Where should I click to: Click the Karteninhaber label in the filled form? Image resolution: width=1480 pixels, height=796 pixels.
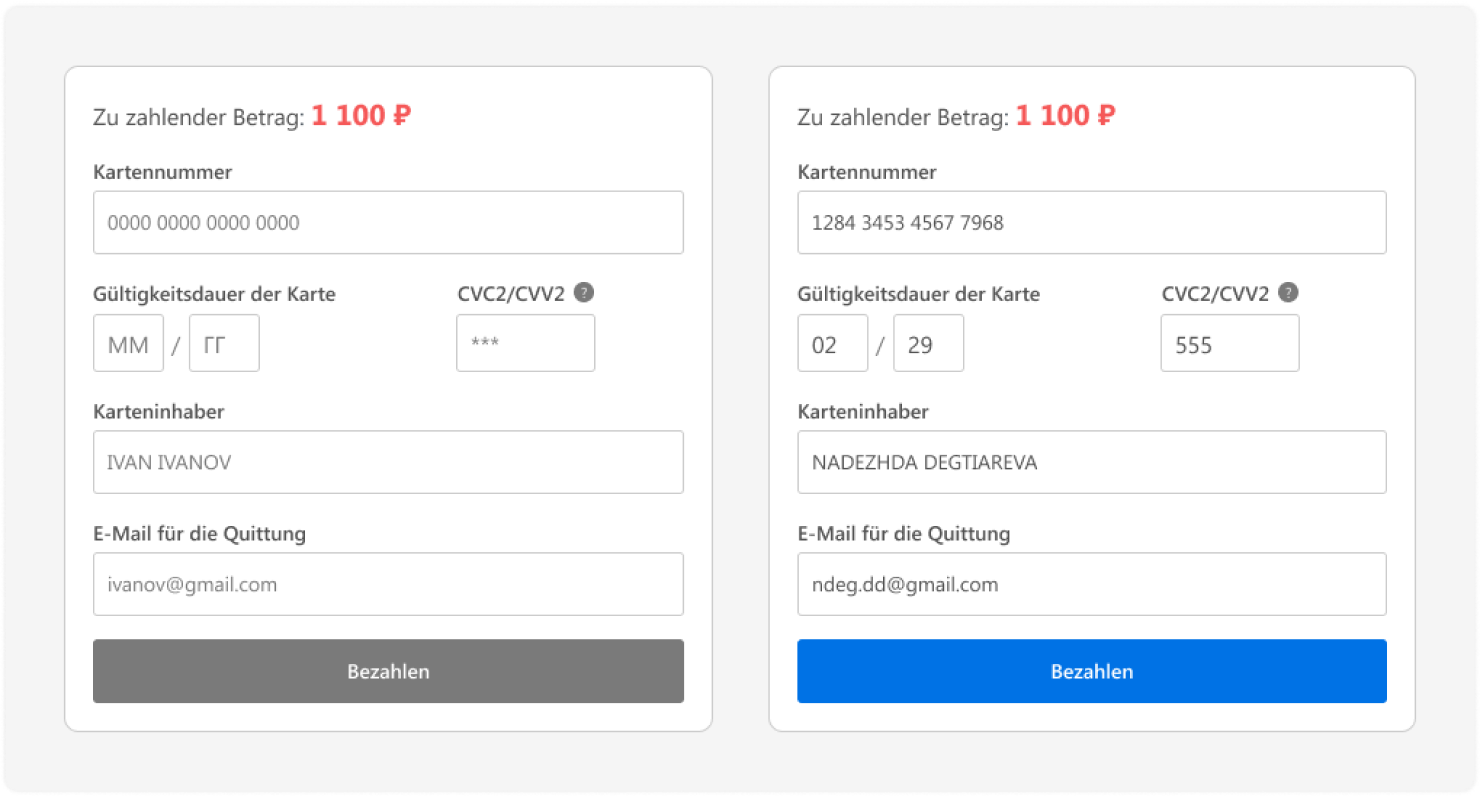863,412
